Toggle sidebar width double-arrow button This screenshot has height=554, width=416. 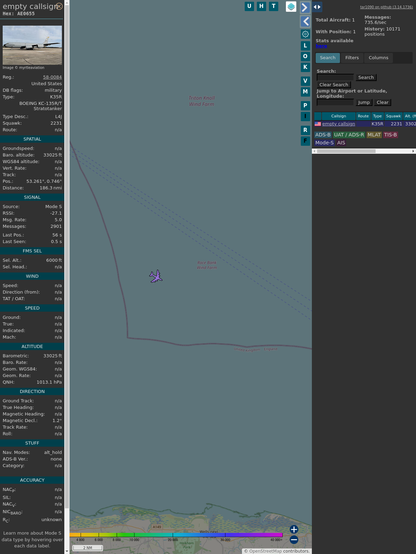tap(317, 7)
